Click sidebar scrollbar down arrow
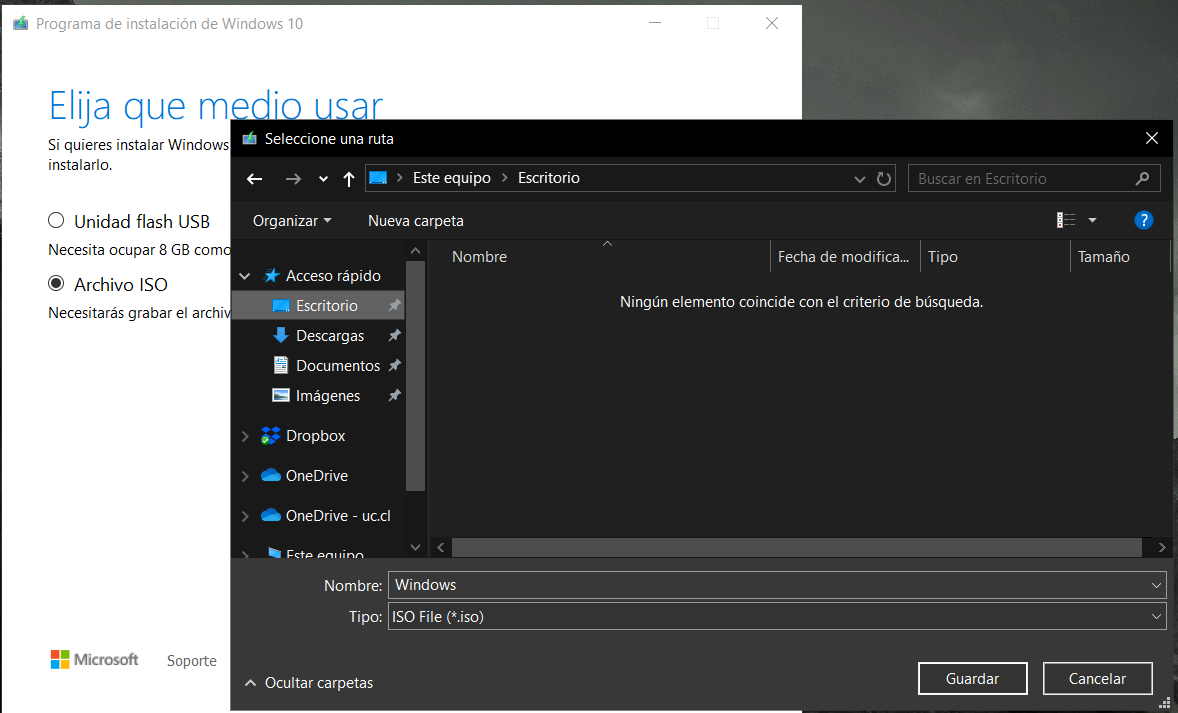Image resolution: width=1178 pixels, height=713 pixels. (x=415, y=547)
